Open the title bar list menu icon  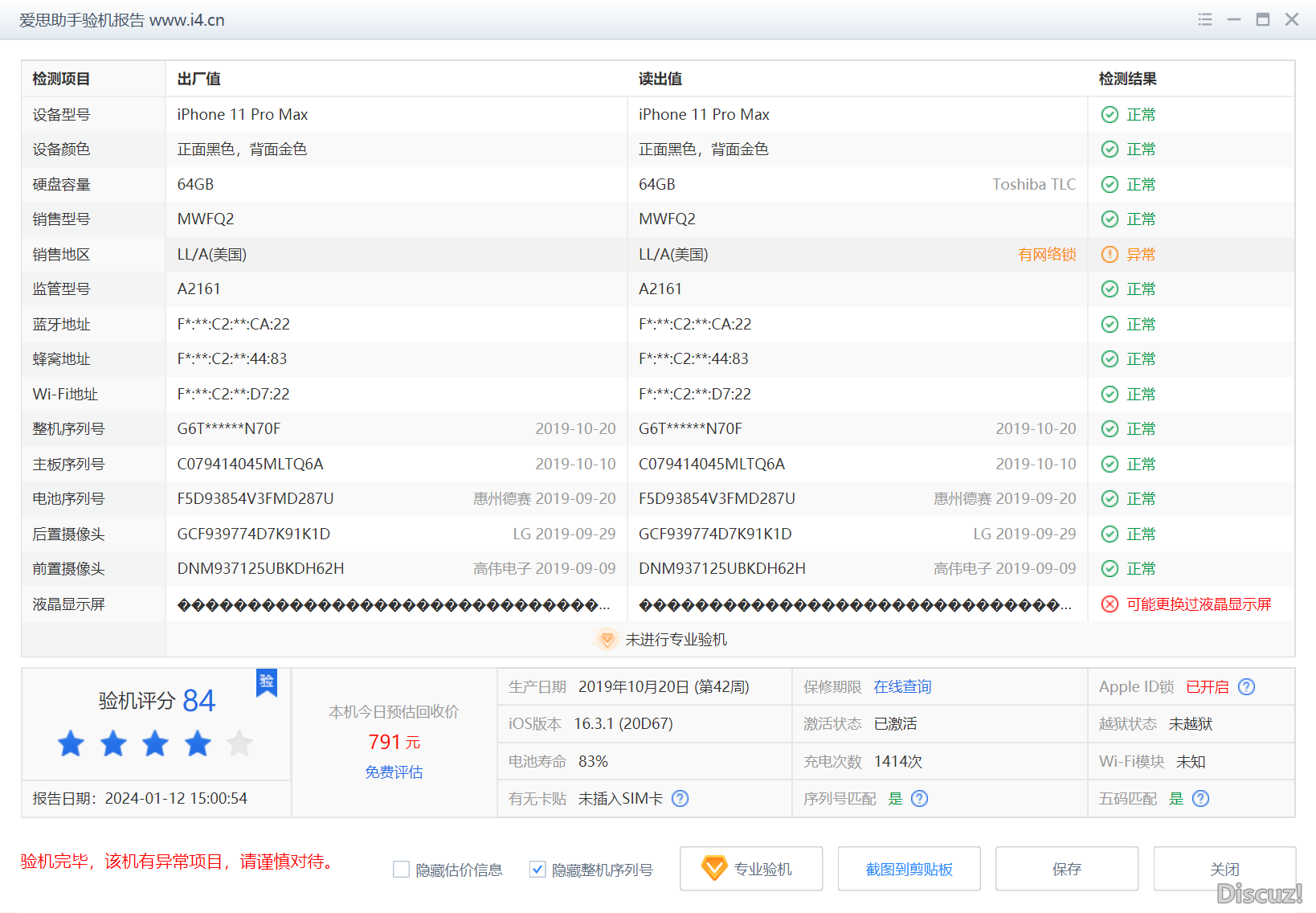pyautogui.click(x=1204, y=19)
